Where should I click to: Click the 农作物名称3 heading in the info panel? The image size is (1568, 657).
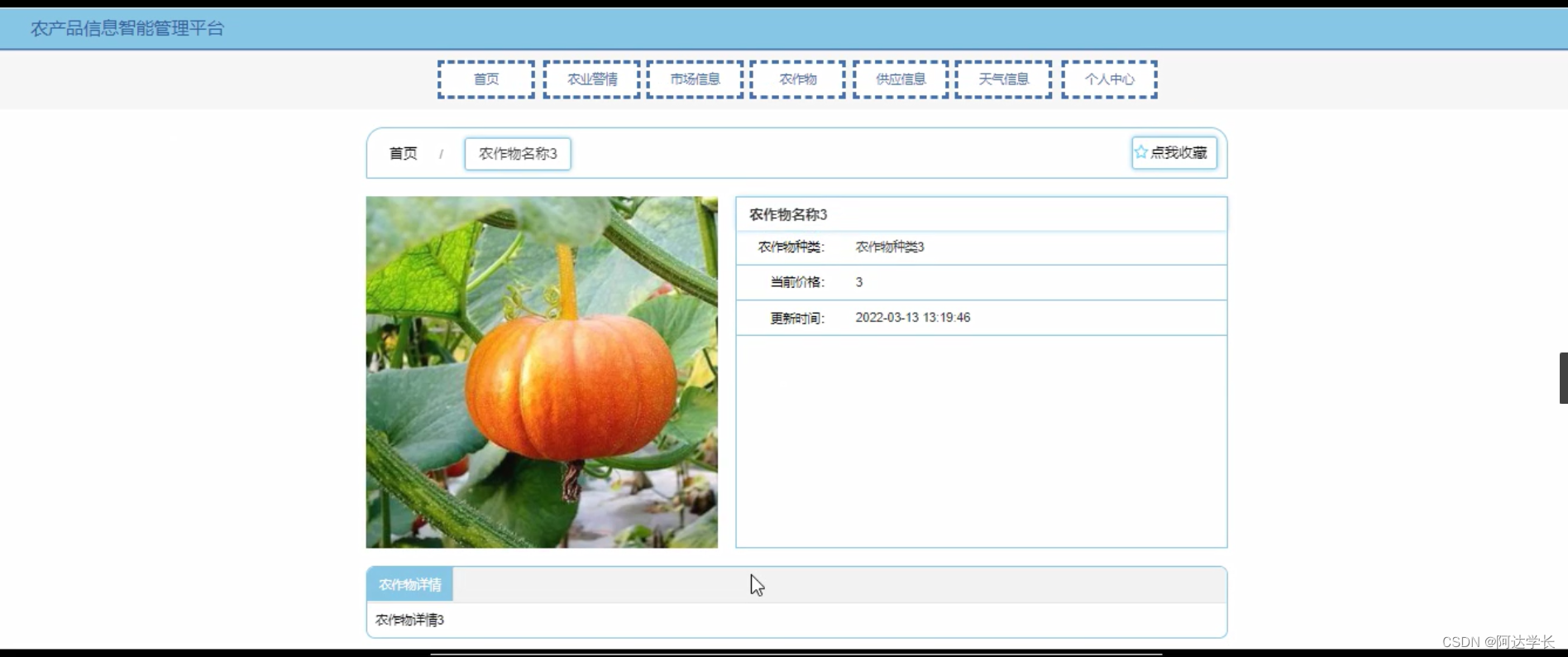click(788, 214)
